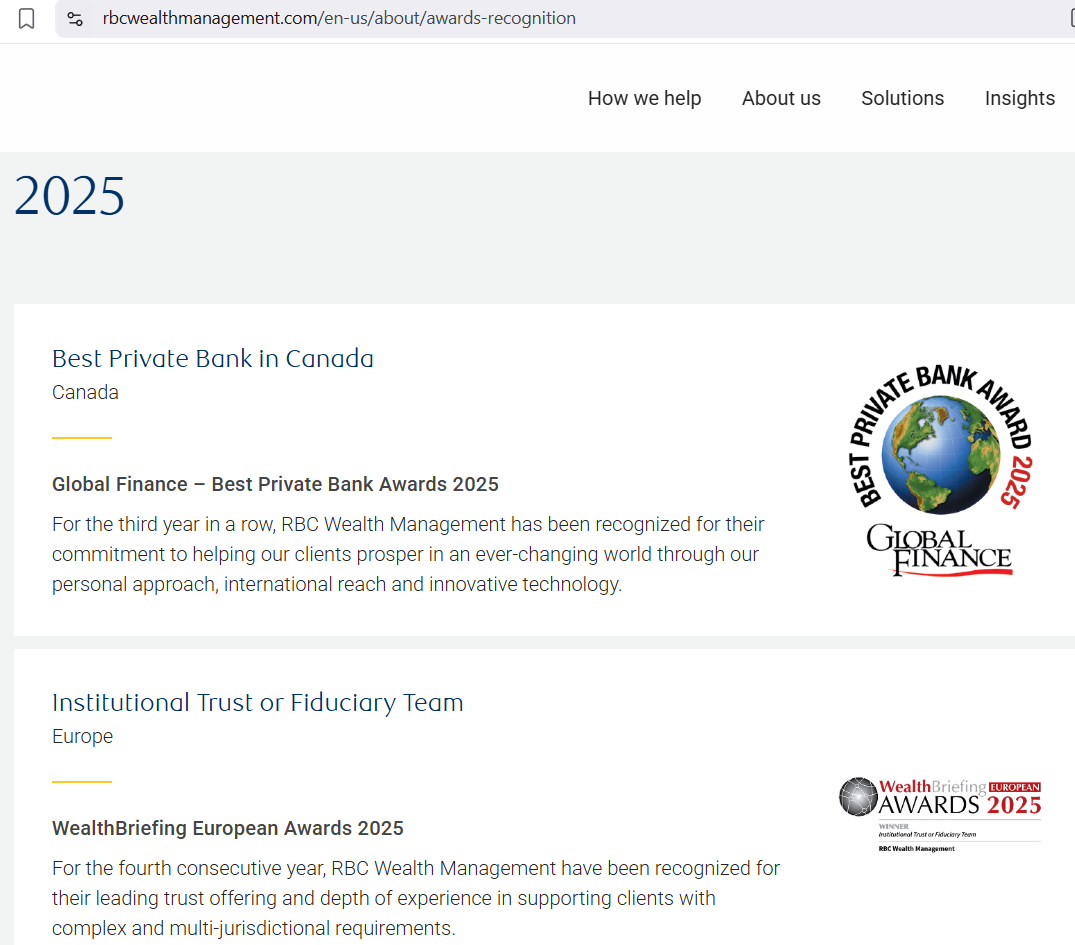1075x945 pixels.
Task: Click the 2025 year heading
Action: coord(69,196)
